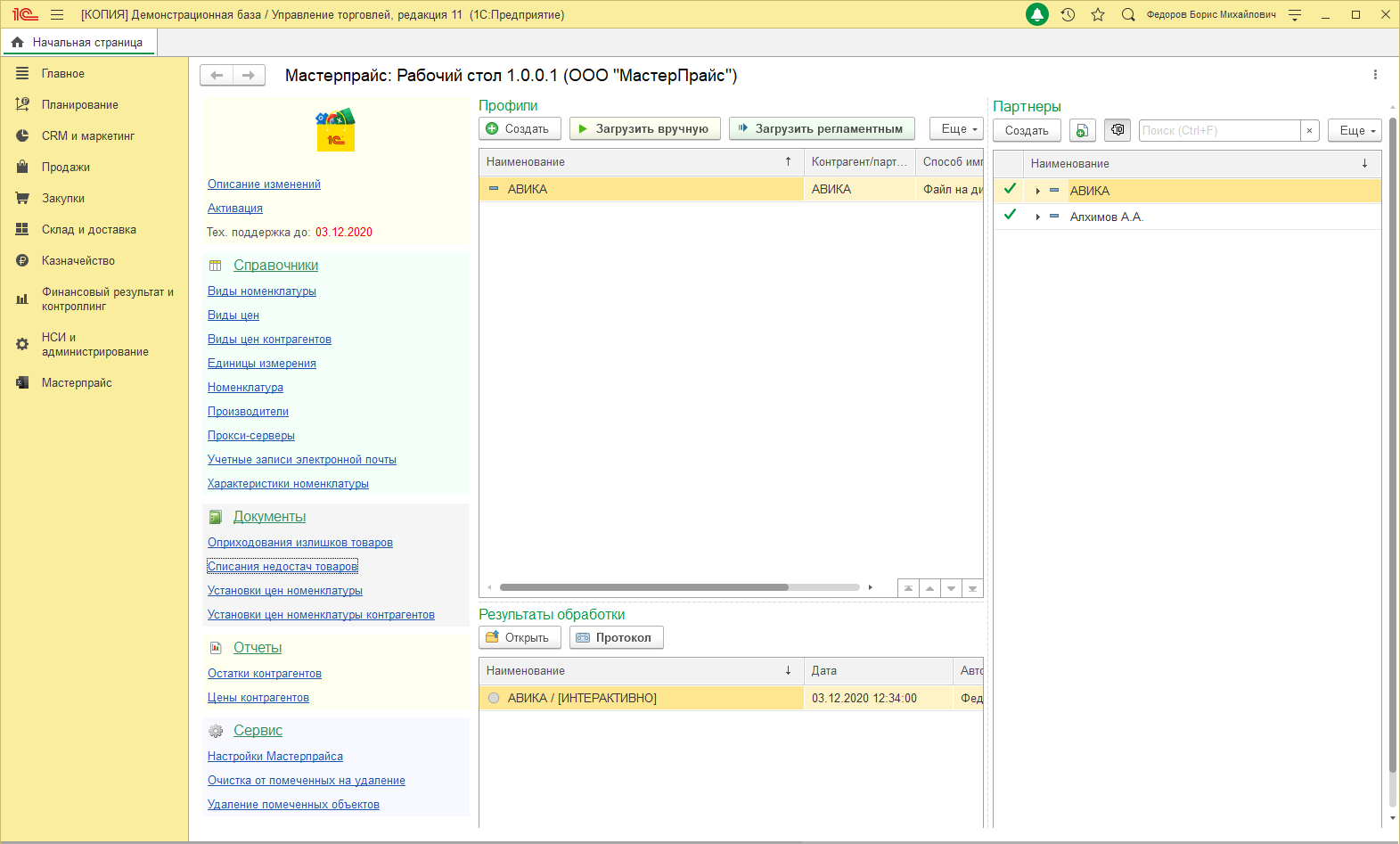
Task: Click the back navigation arrow
Action: pos(217,76)
